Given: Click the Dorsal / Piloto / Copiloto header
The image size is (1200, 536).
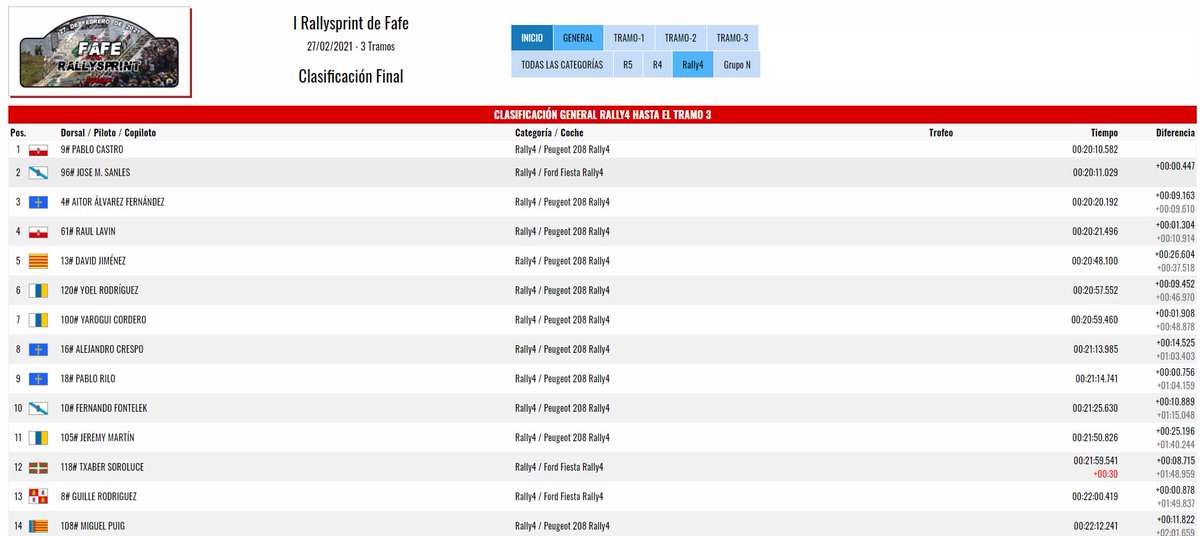Looking at the screenshot, I should (x=108, y=133).
